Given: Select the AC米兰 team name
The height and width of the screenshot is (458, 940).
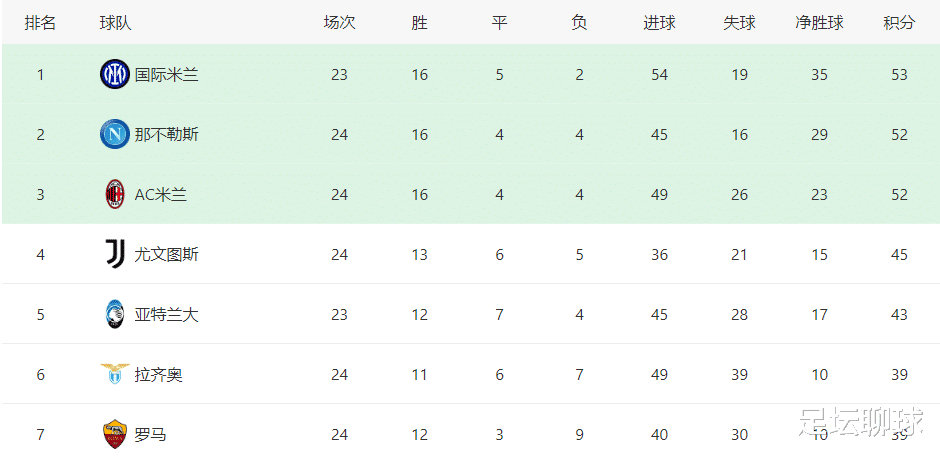Looking at the screenshot, I should 161,195.
